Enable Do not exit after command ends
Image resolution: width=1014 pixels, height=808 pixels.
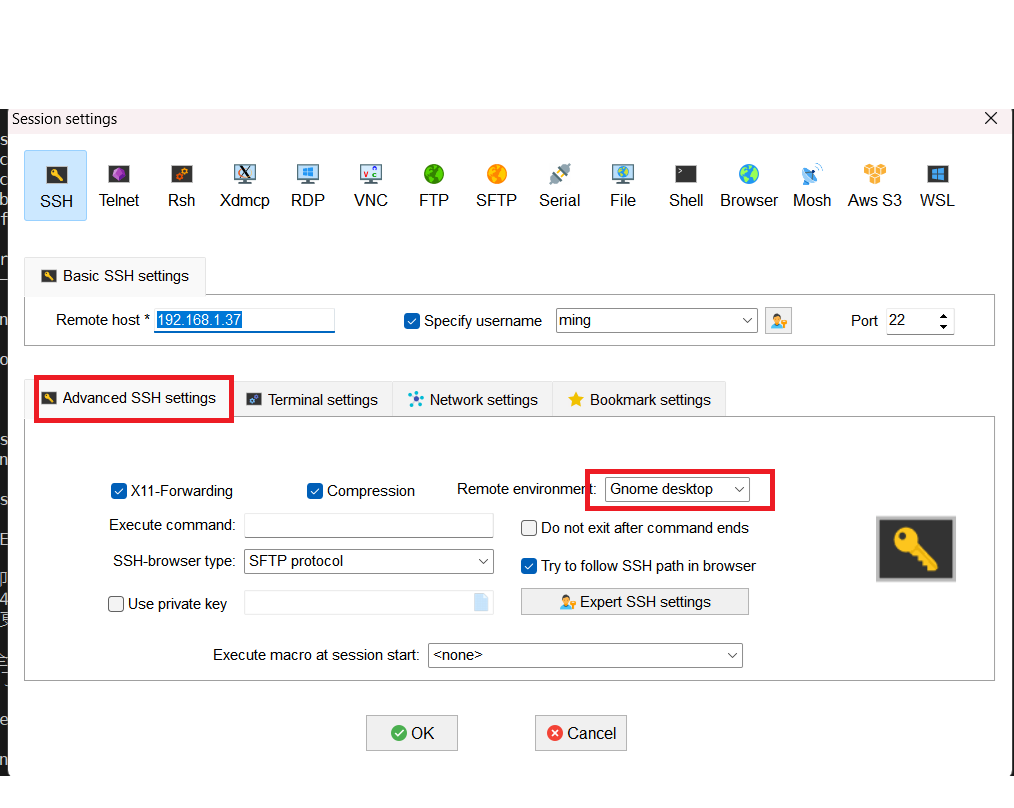click(528, 528)
